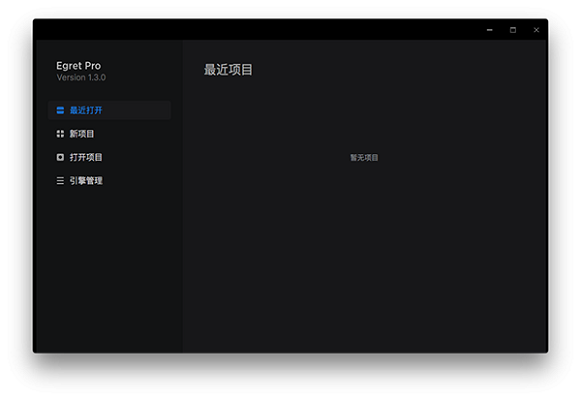Maximize the Egret Pro window

[513, 30]
